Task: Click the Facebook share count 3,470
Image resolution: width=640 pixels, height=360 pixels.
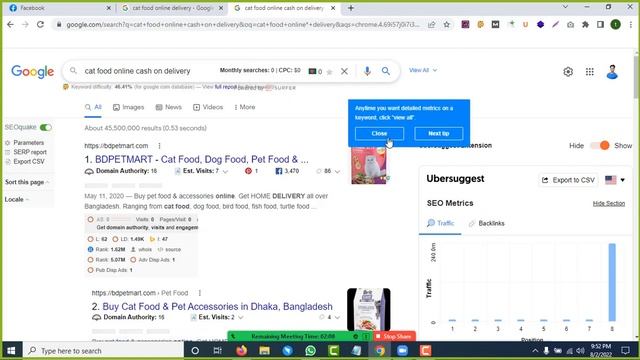Action: [x=287, y=171]
